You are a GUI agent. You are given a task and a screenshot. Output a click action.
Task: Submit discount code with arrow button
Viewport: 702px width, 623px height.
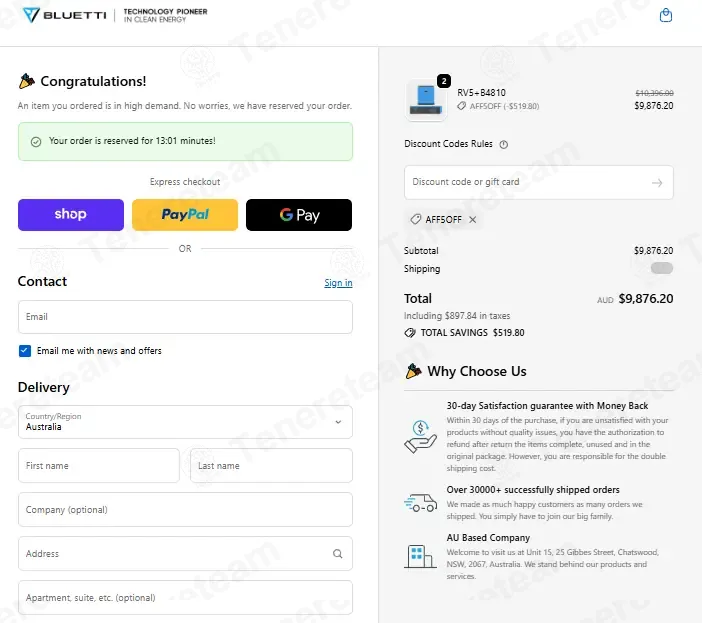click(x=657, y=183)
